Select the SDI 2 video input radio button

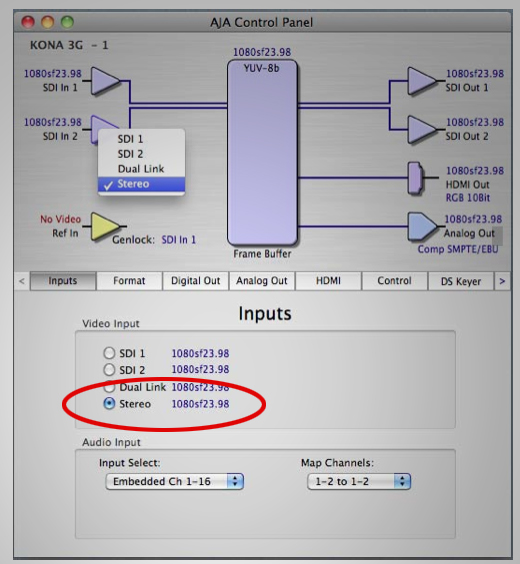tap(109, 369)
